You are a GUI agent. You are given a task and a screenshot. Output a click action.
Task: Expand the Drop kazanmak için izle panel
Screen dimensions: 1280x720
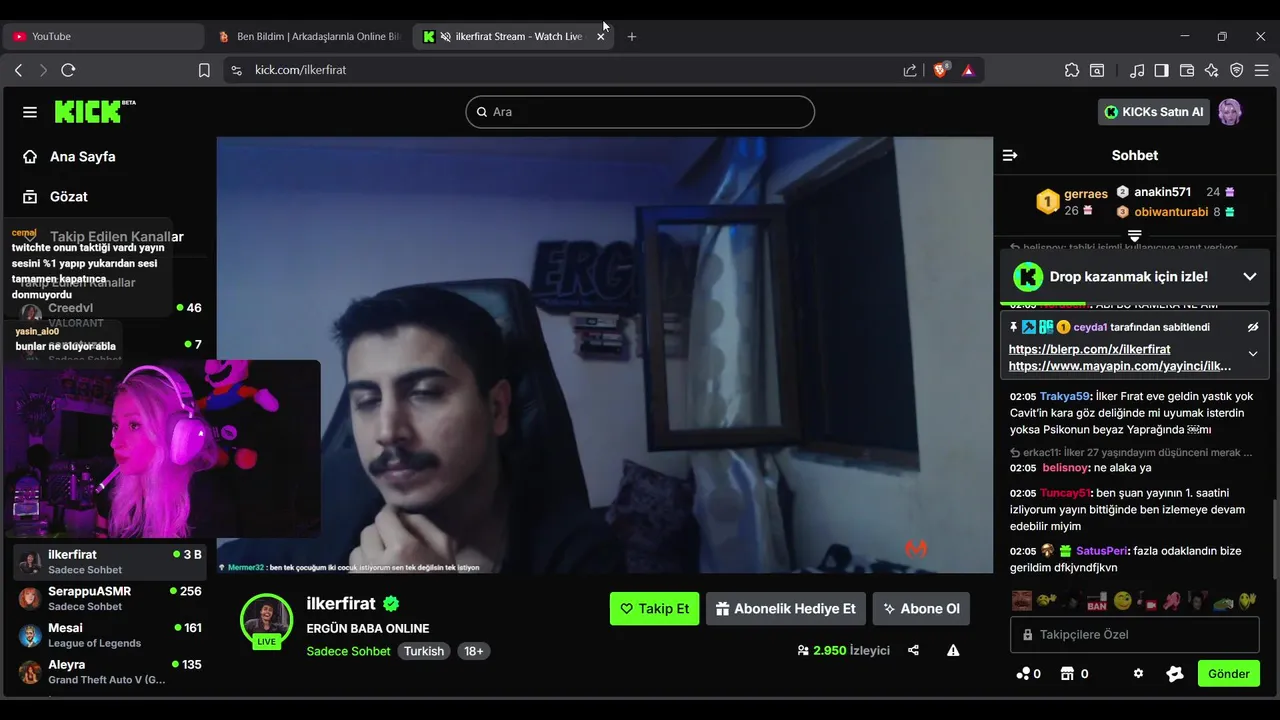[x=1250, y=276]
